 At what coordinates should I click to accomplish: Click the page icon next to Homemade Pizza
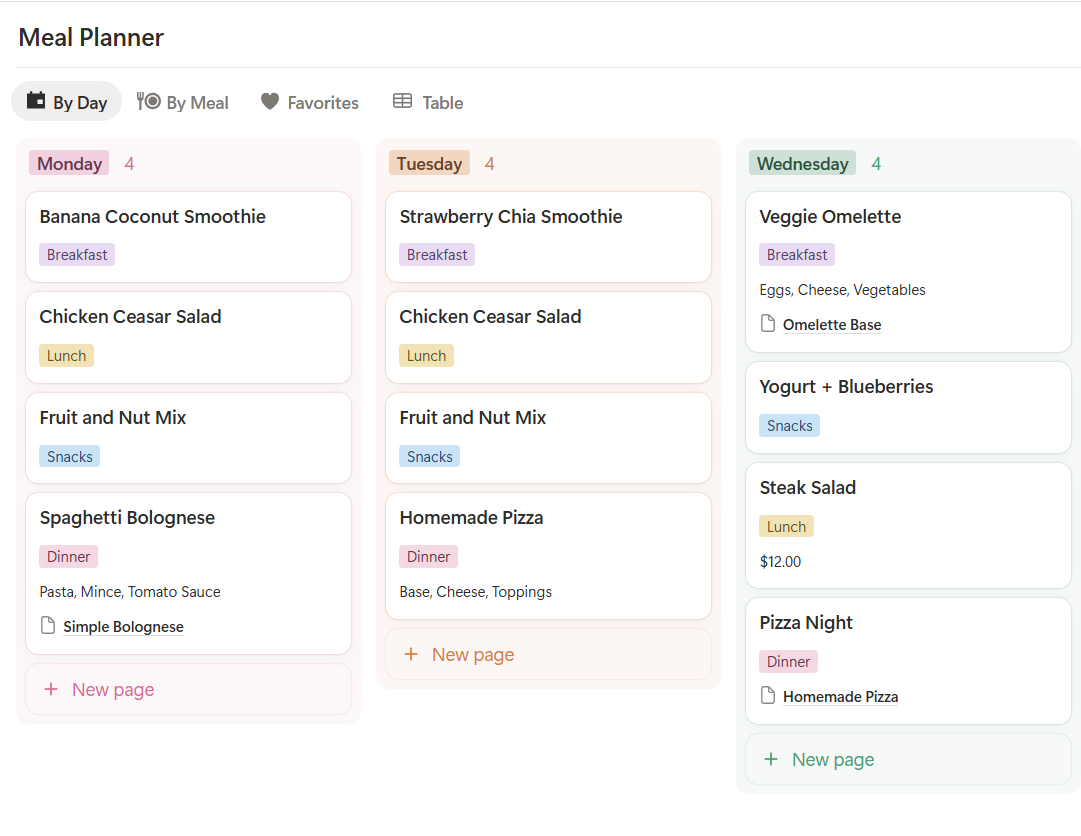pos(766,696)
